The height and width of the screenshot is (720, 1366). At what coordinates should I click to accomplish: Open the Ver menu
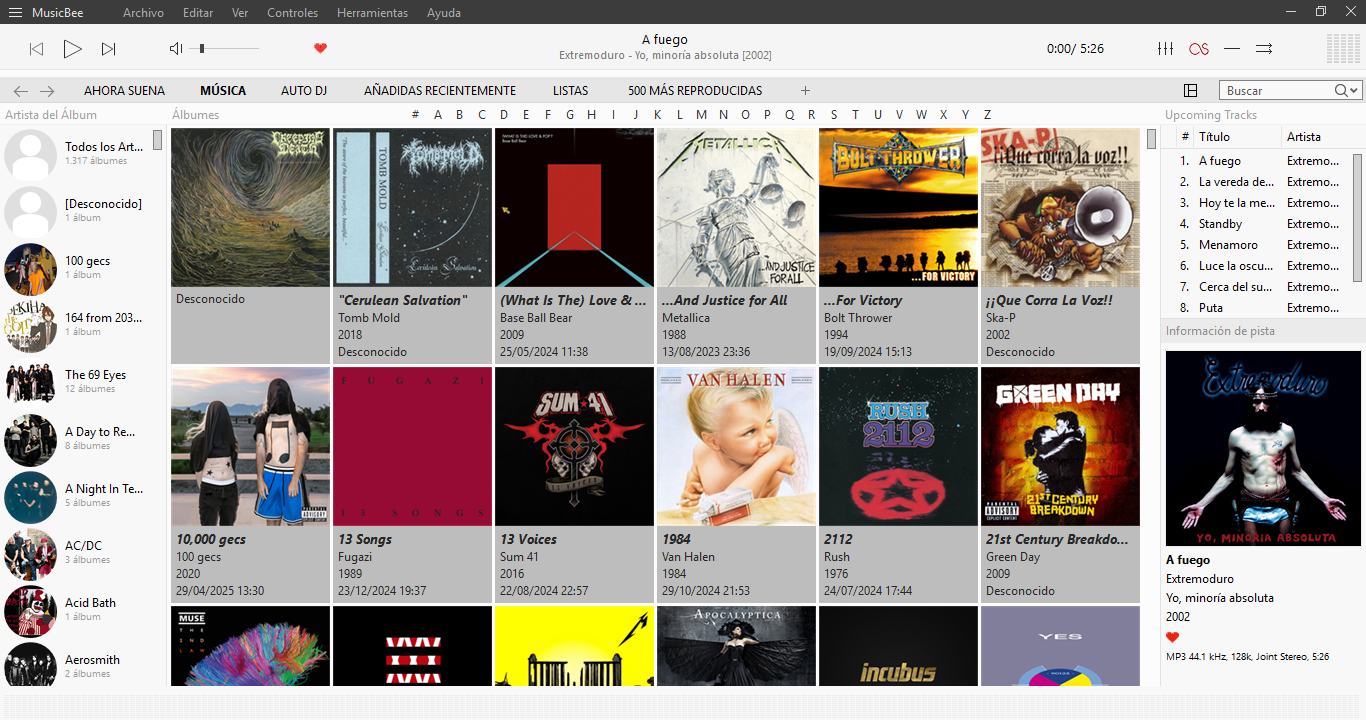[240, 13]
